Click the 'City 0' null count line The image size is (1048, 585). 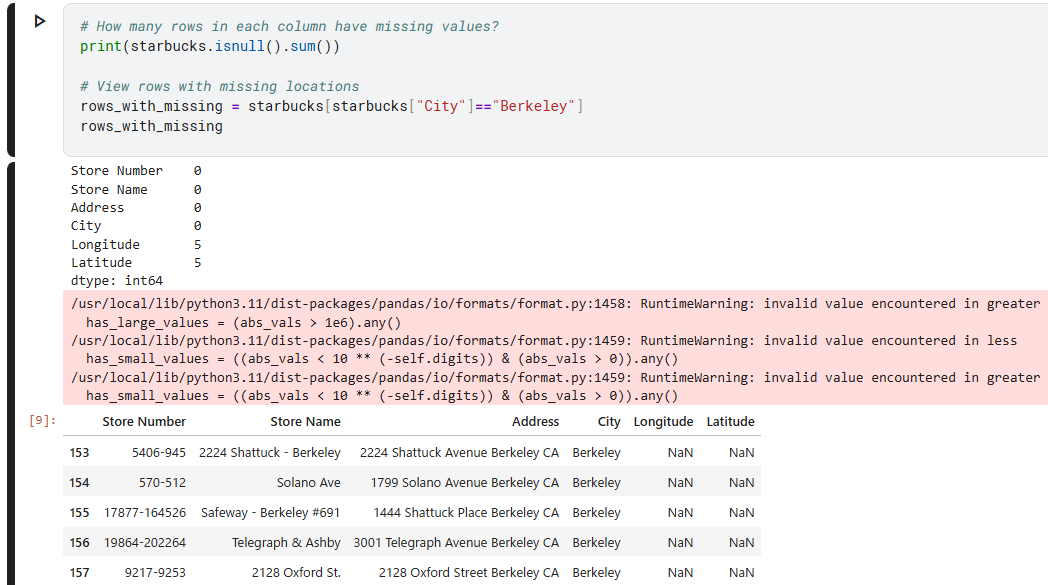tap(136, 226)
